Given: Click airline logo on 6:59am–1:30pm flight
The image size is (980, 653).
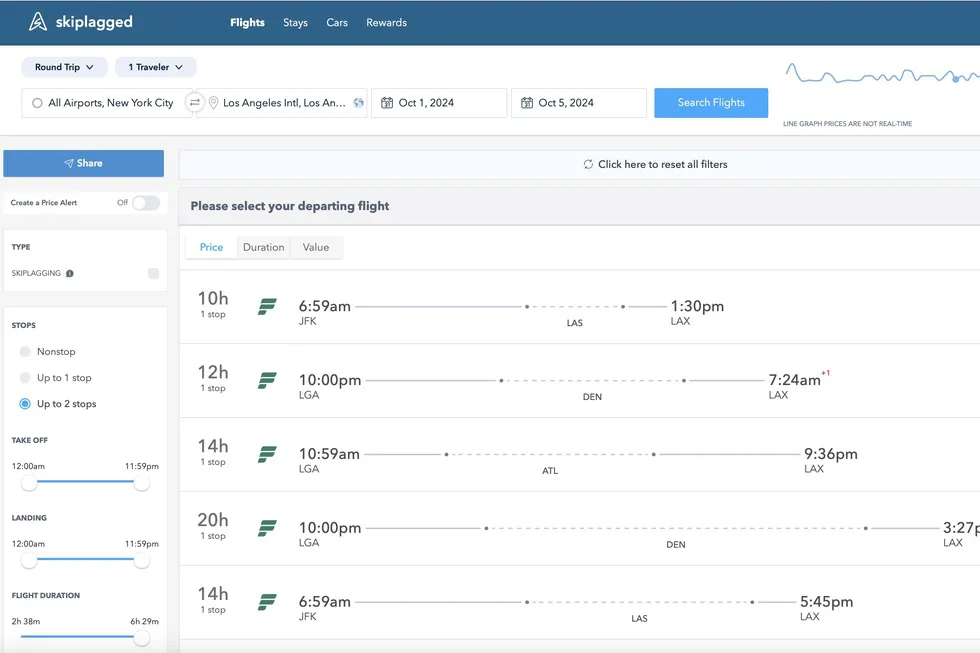Looking at the screenshot, I should coord(267,307).
